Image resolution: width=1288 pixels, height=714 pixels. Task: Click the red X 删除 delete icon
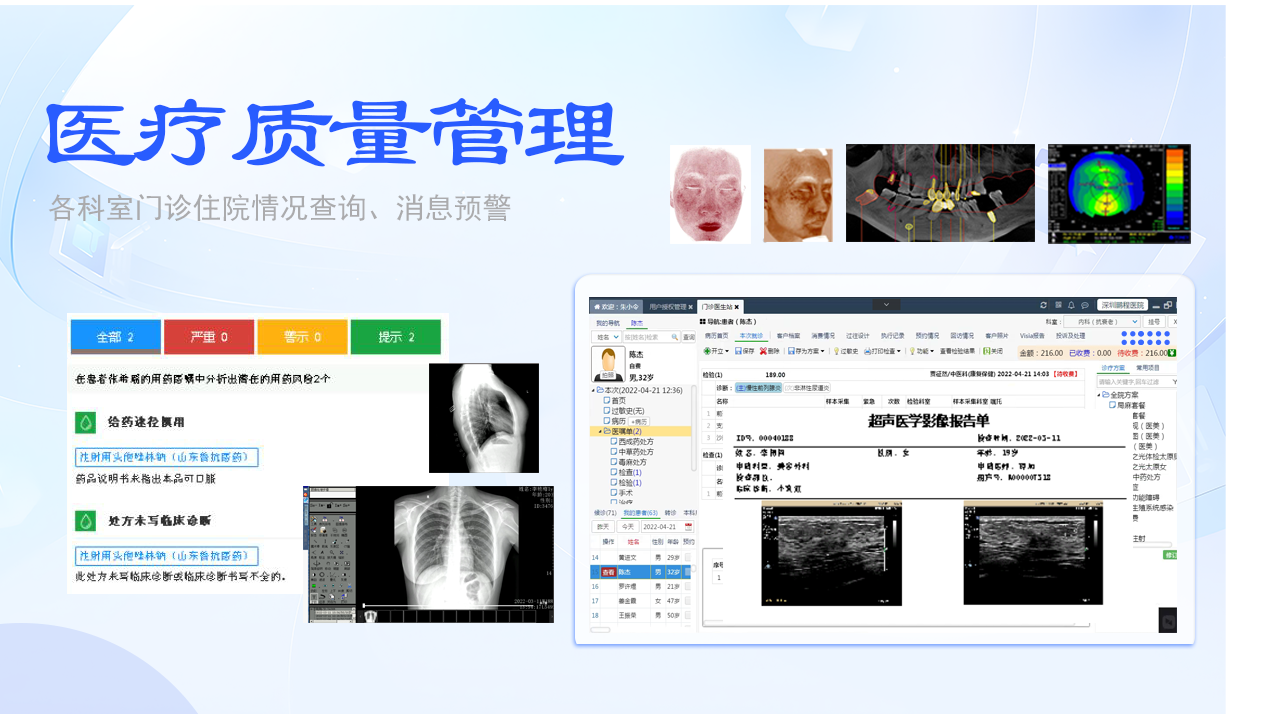pyautogui.click(x=763, y=351)
